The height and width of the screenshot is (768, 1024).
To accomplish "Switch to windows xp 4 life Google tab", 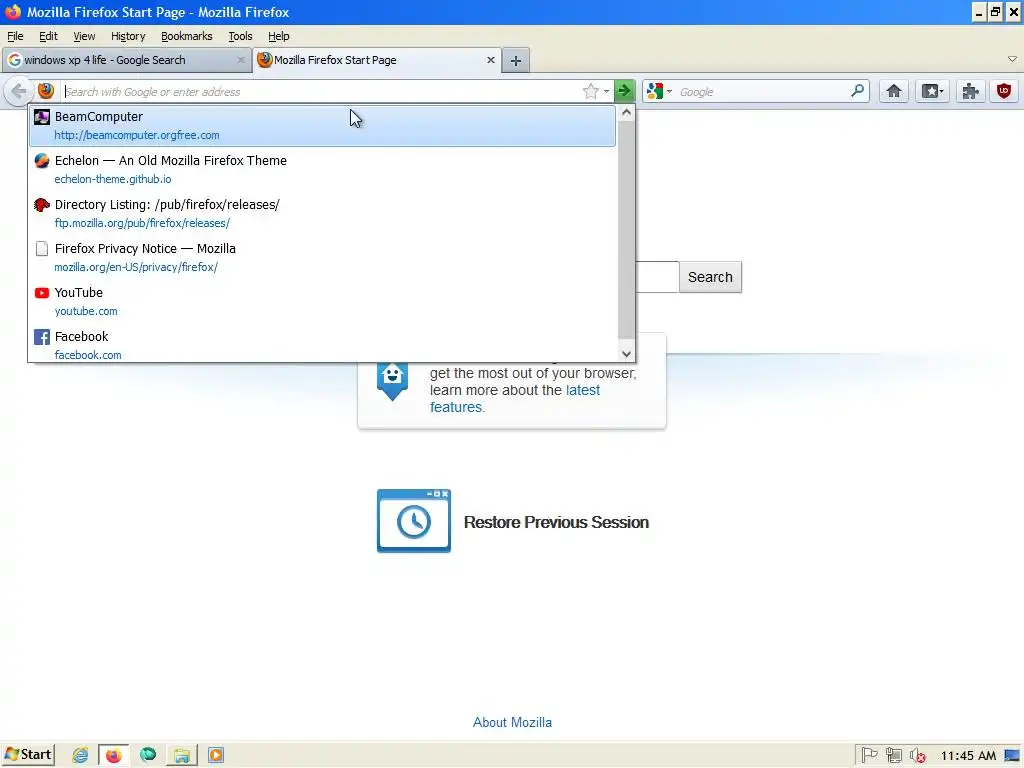I will pyautogui.click(x=127, y=60).
